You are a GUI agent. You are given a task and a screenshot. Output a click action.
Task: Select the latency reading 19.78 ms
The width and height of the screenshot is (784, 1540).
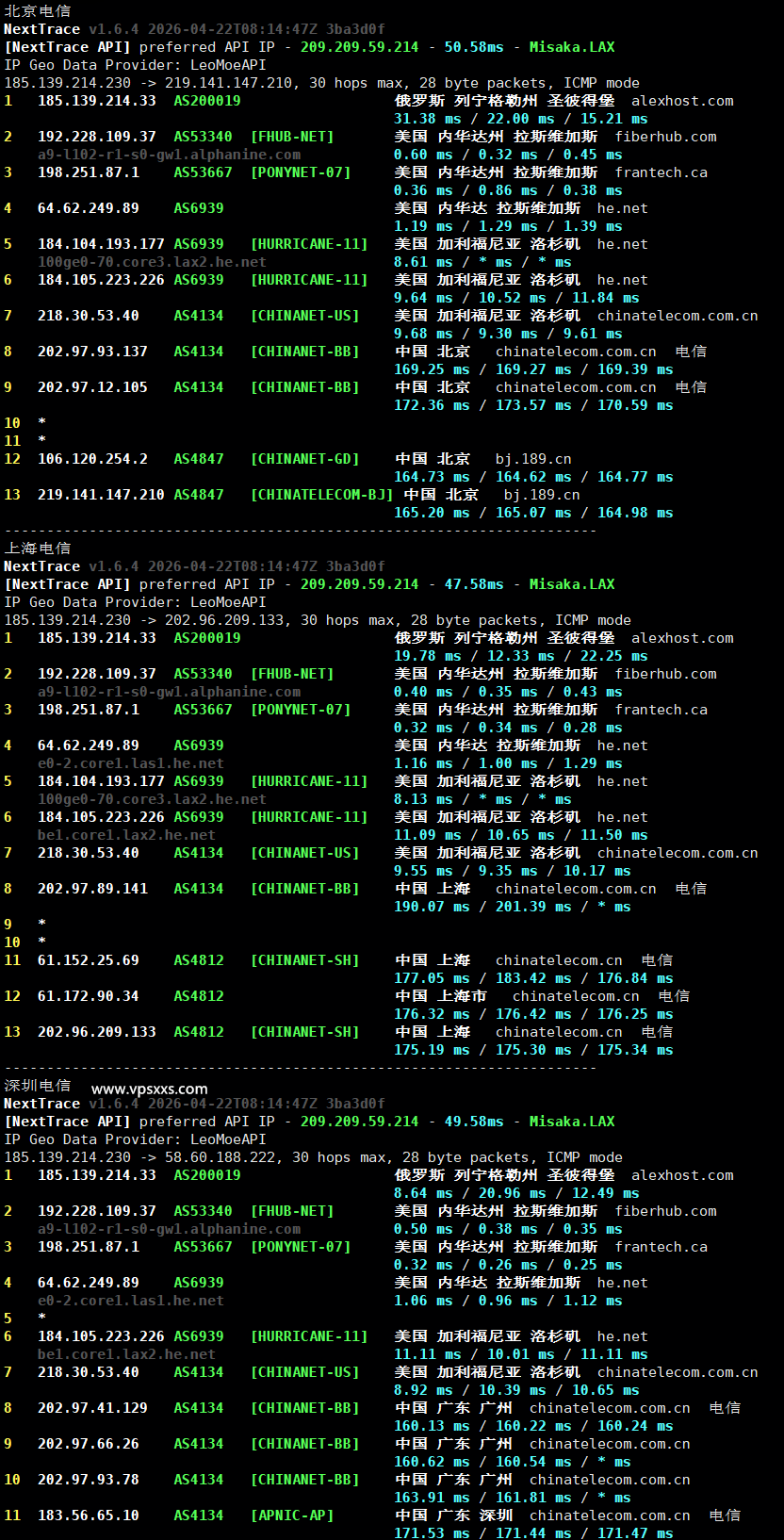tap(428, 656)
